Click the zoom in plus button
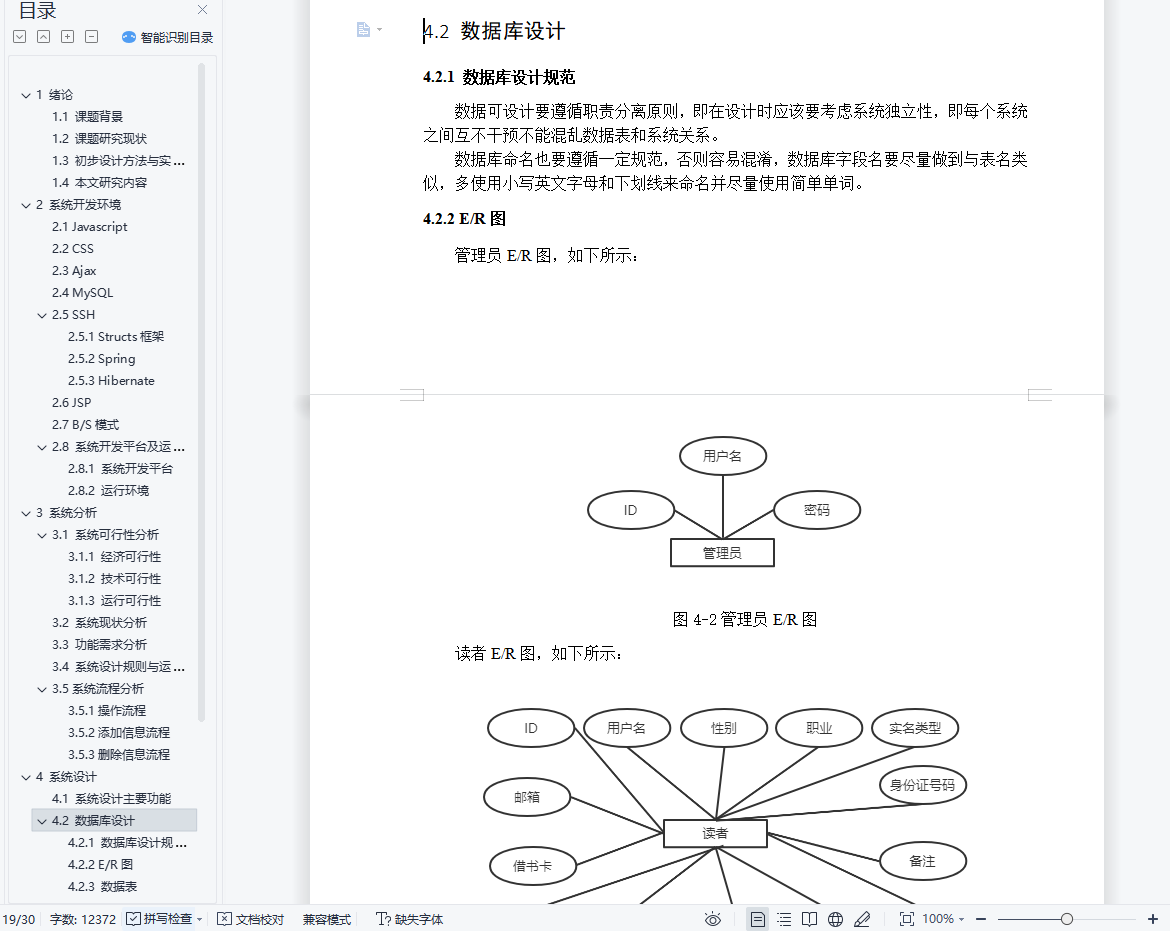 [1152, 919]
